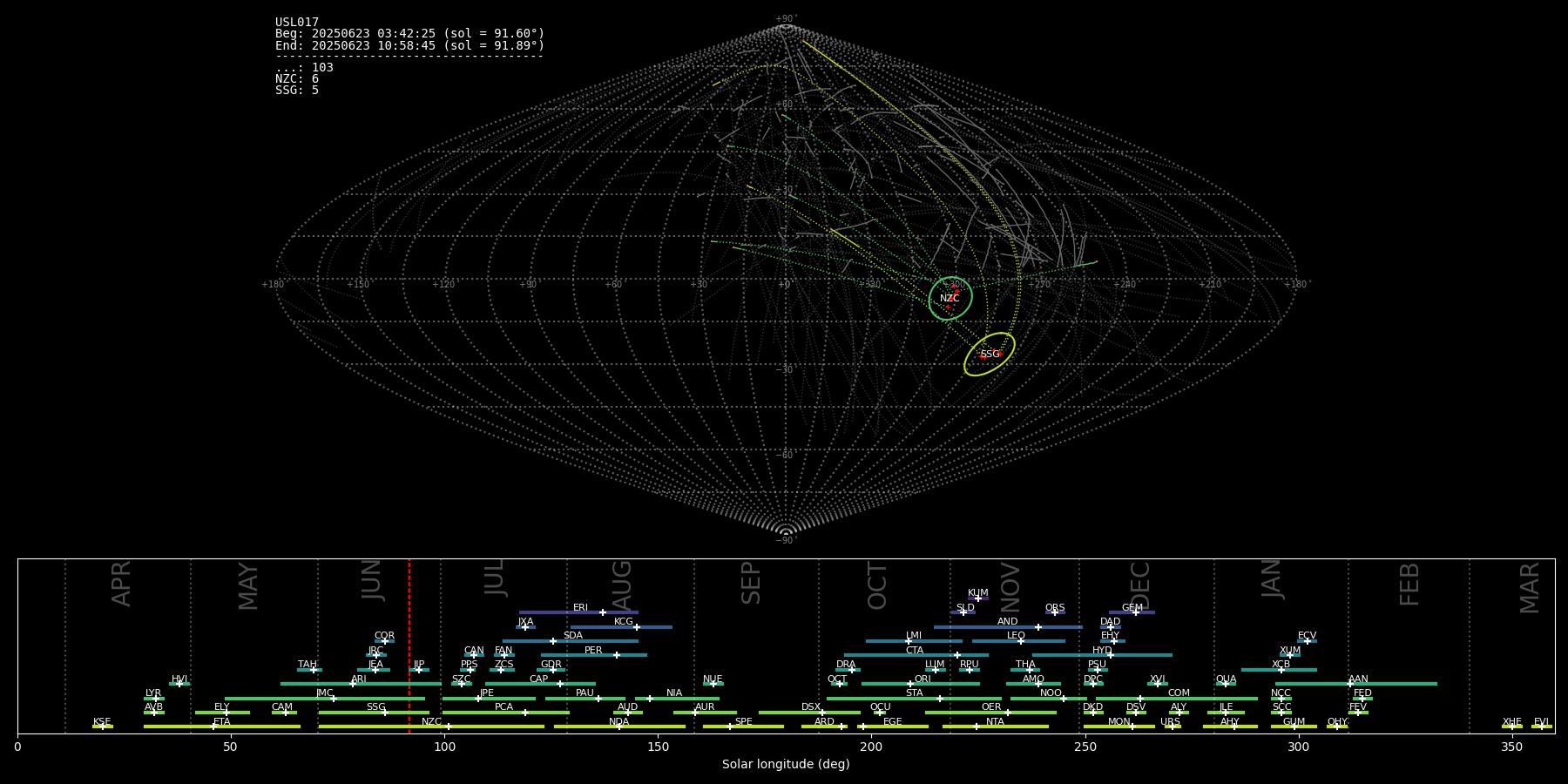Click the DEC month label
The width and height of the screenshot is (1568, 784).
[x=1140, y=585]
